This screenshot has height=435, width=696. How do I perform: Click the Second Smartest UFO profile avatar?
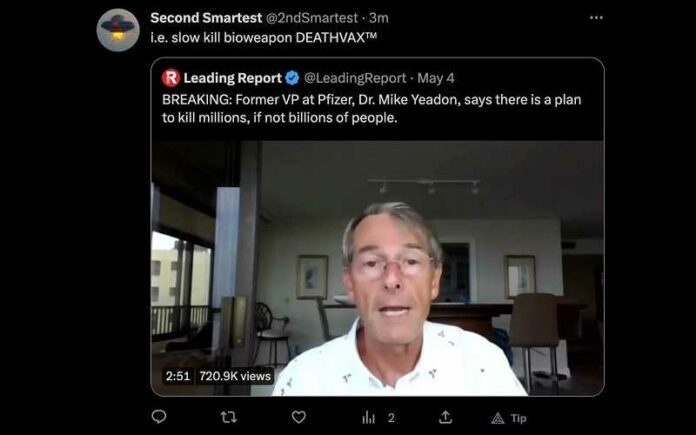click(x=118, y=29)
